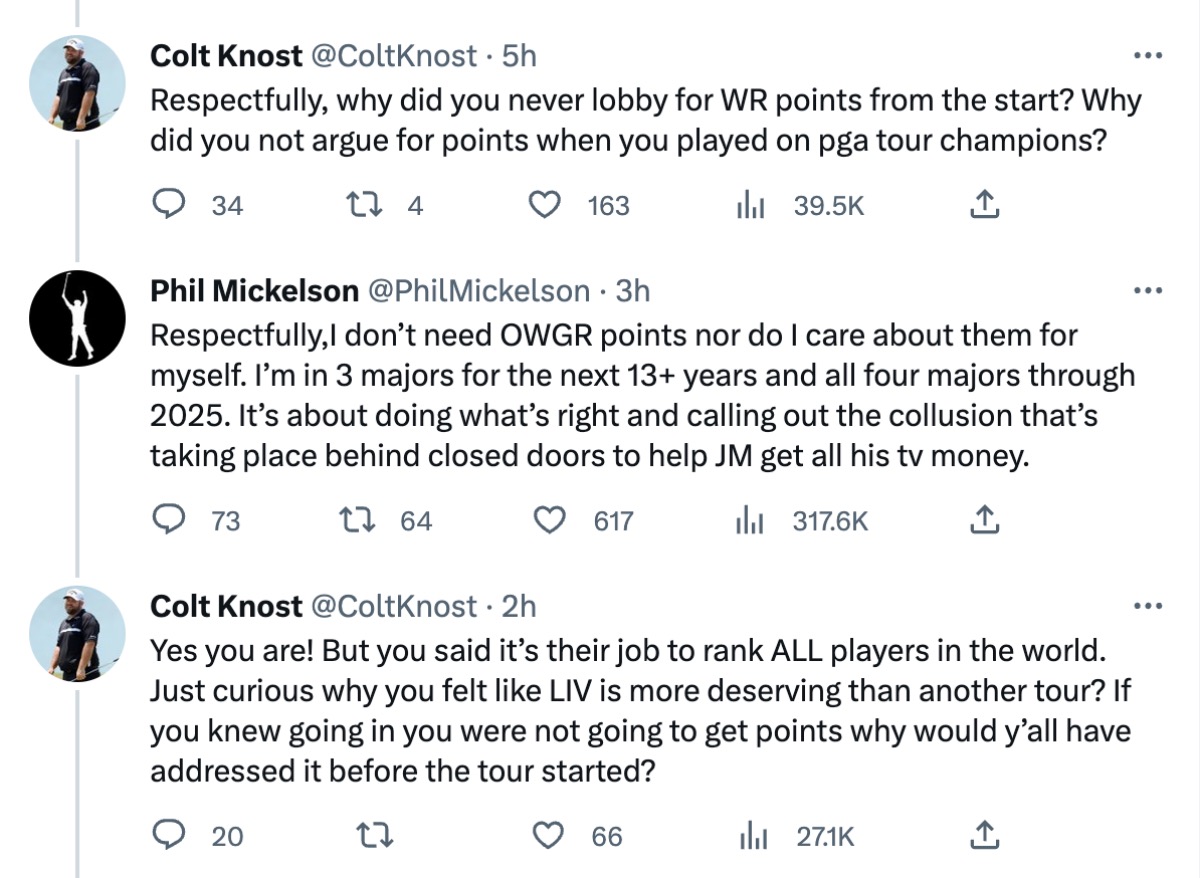Like Phil Mickelson's tweet

click(x=547, y=520)
